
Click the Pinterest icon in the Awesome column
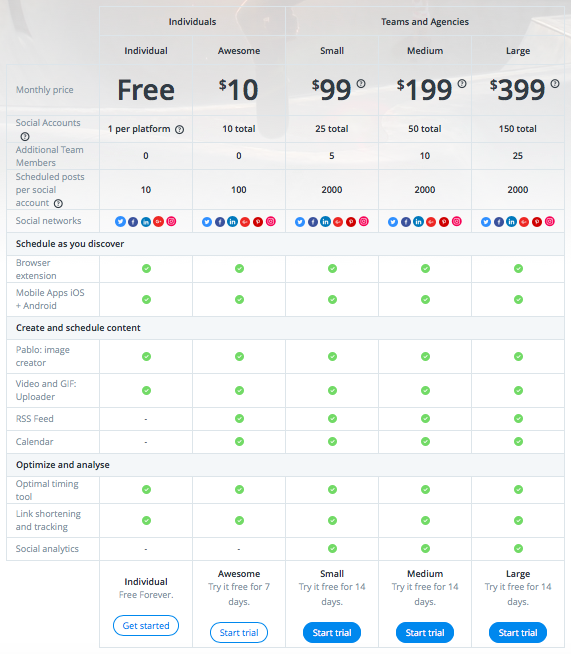(x=258, y=222)
